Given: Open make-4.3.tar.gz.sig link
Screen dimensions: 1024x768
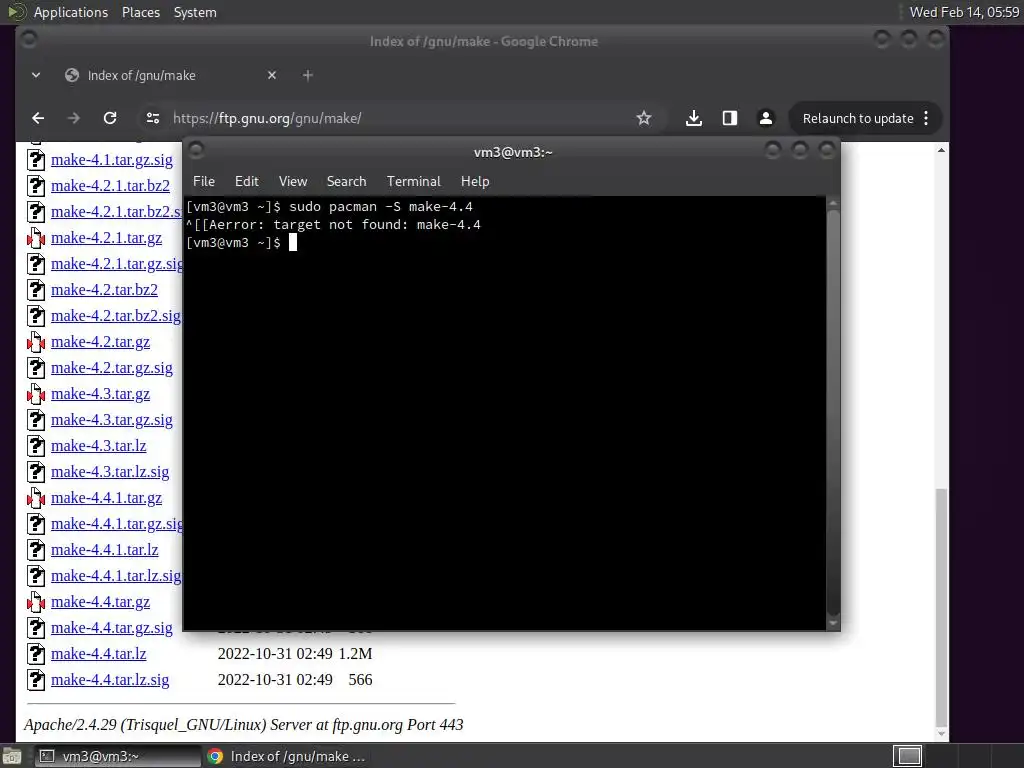Looking at the screenshot, I should click(112, 420).
